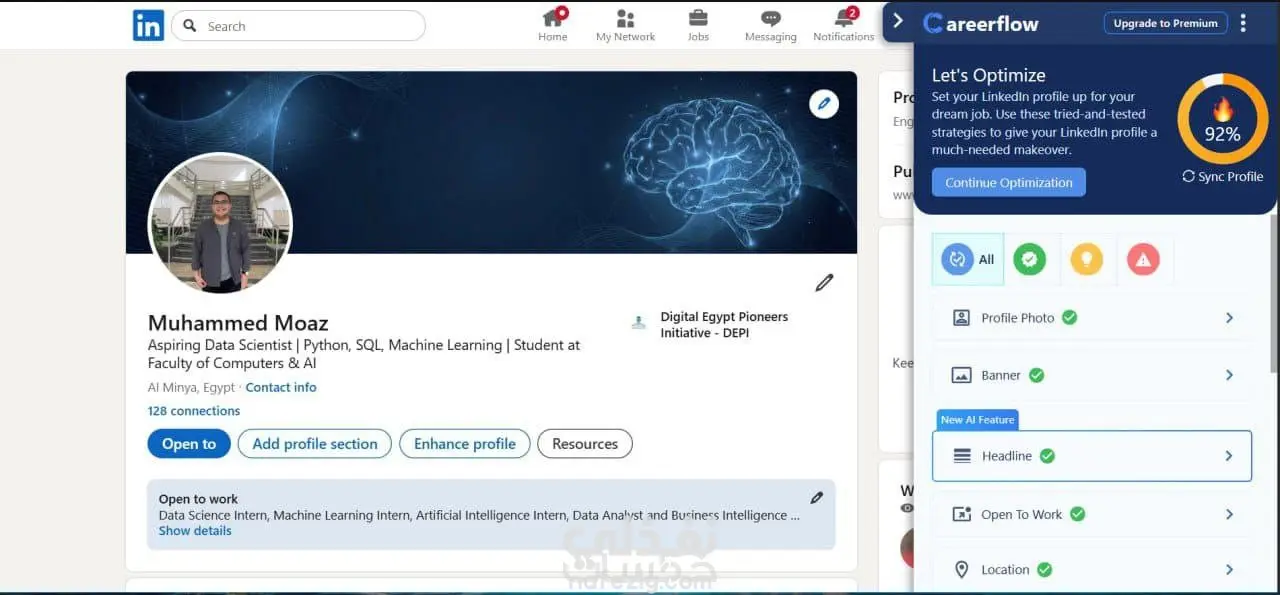Click Show details under Open to work
The height and width of the screenshot is (595, 1280).
[x=195, y=531]
